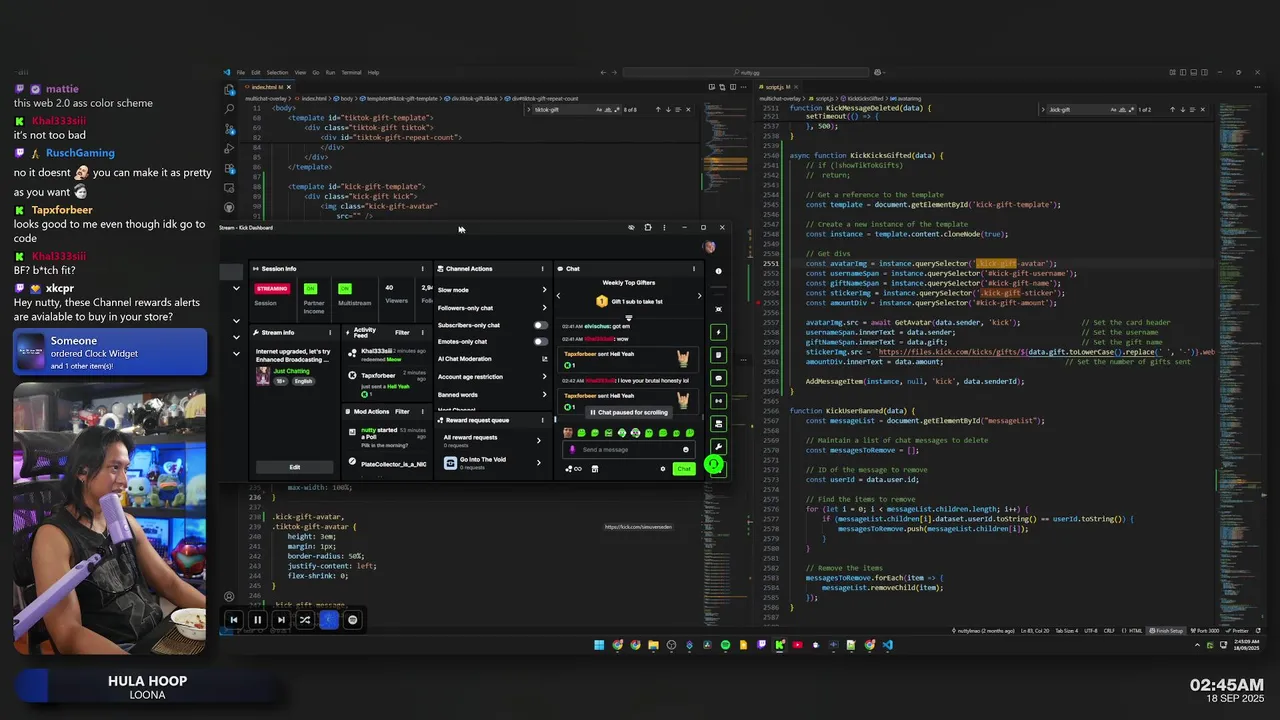
Task: Show next Weekly Top Gifters slide
Action: pos(699,296)
